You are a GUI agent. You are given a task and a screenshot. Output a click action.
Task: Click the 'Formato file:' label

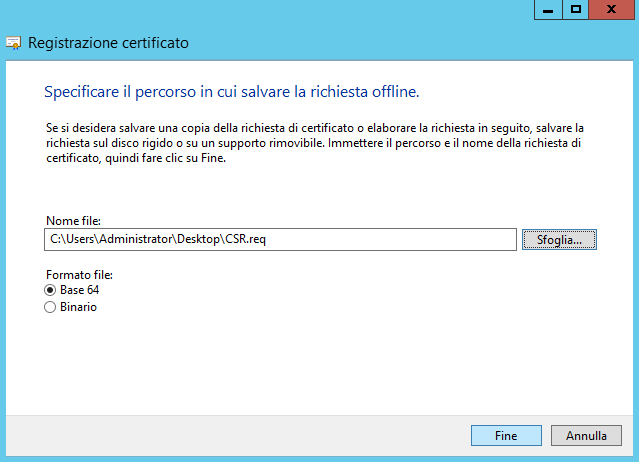click(x=79, y=274)
